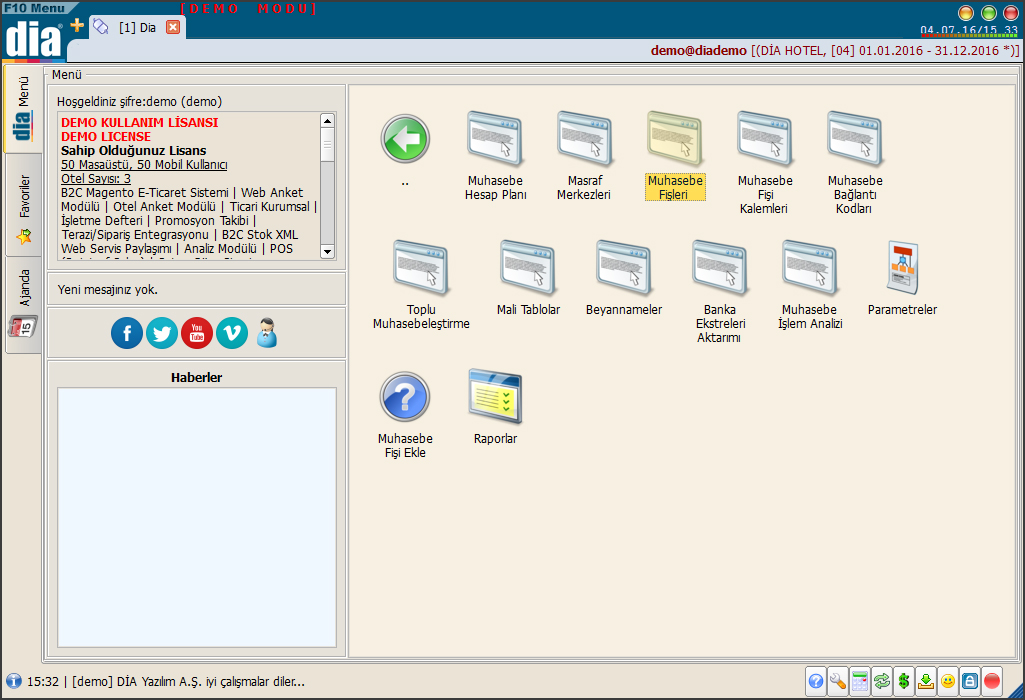The height and width of the screenshot is (700, 1025).
Task: Click the 50 Masaüstü, 50 Mobil Kullanıcı link
Action: pyautogui.click(x=144, y=165)
